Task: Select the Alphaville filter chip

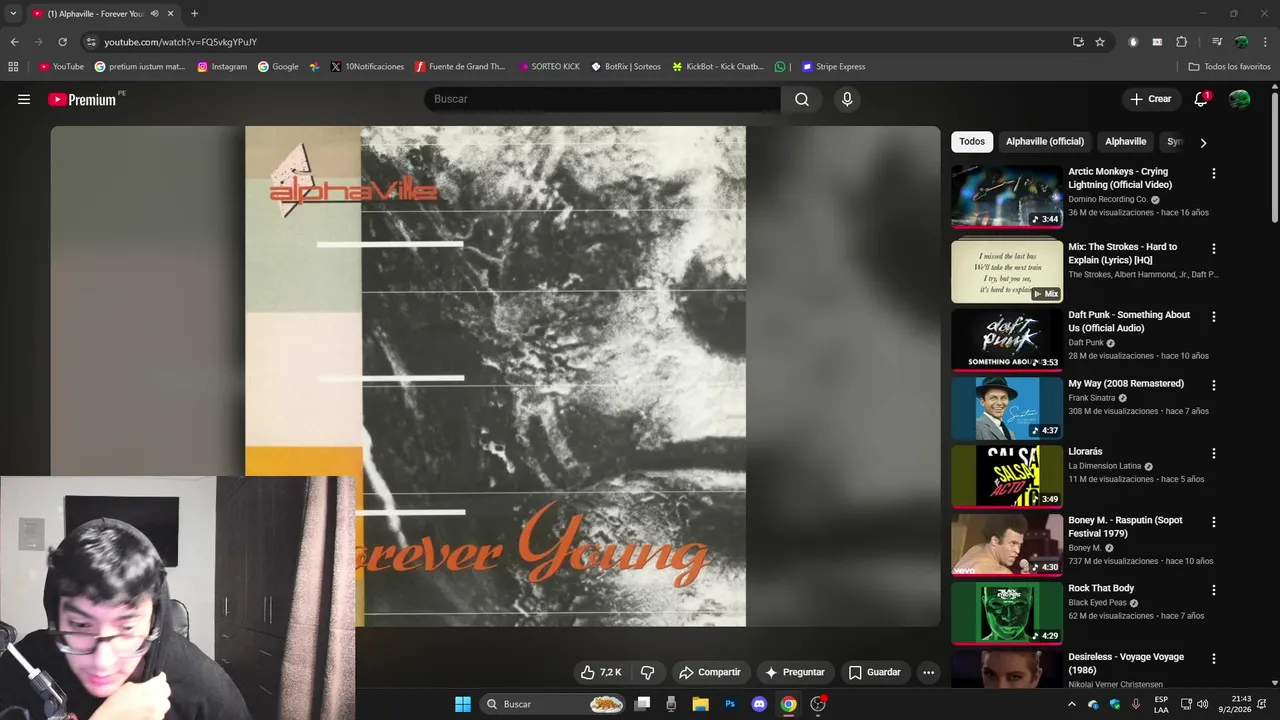Action: click(x=1126, y=142)
